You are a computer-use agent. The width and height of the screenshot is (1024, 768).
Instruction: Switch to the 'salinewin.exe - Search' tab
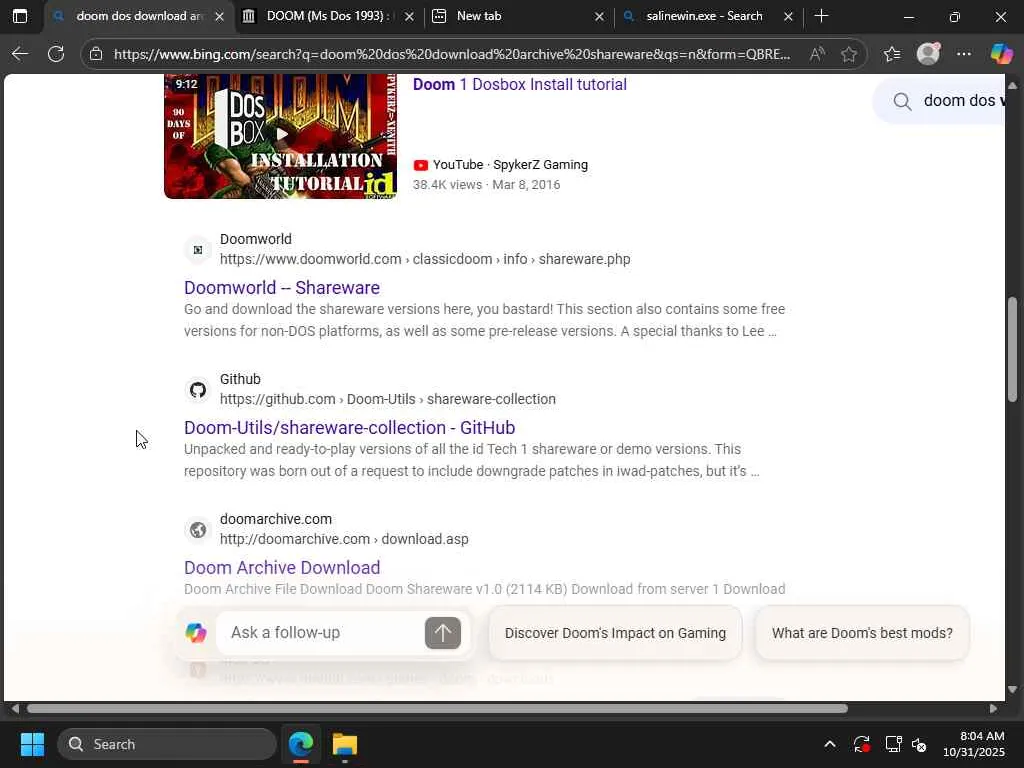tap(705, 16)
